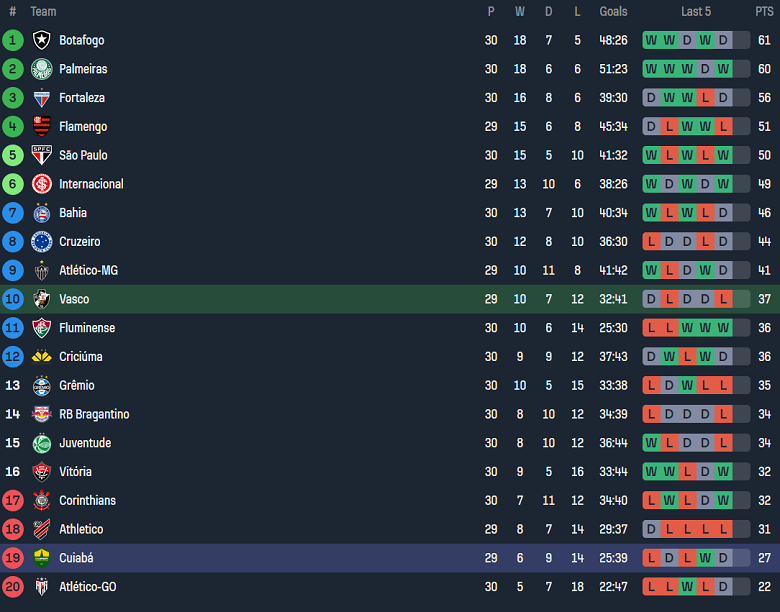Click the Cuiabá club crest icon

[41, 558]
